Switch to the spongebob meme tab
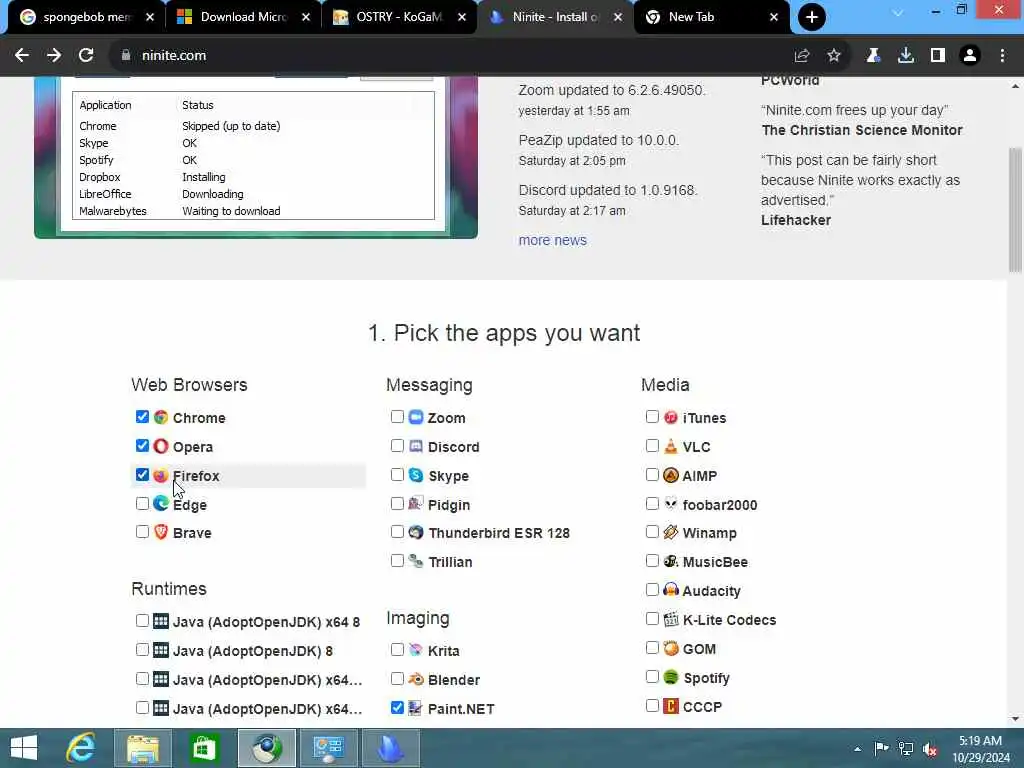Screen dimensions: 1024x768 coord(85,17)
